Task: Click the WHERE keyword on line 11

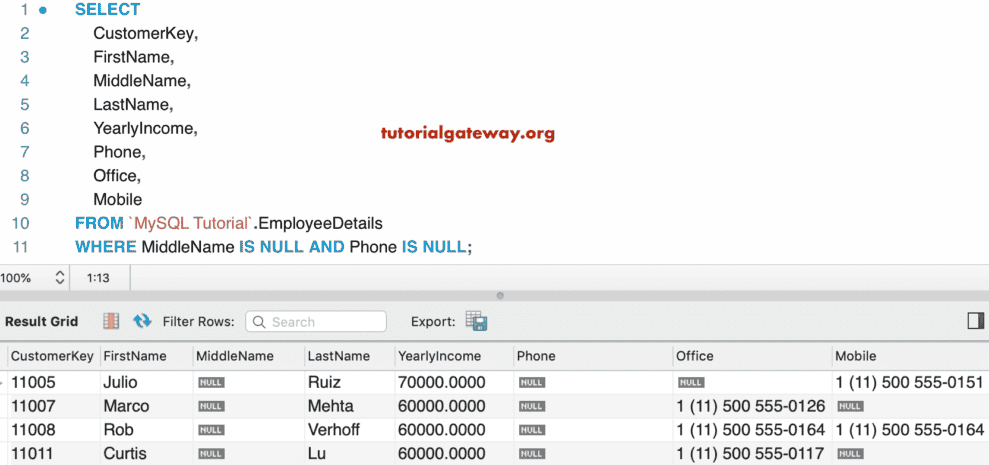Action: [x=105, y=247]
